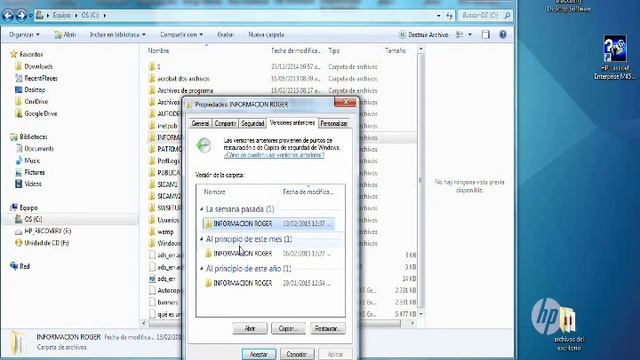640x360 pixels.
Task: Open HP desktop shortcut icon
Action: pos(615,57)
